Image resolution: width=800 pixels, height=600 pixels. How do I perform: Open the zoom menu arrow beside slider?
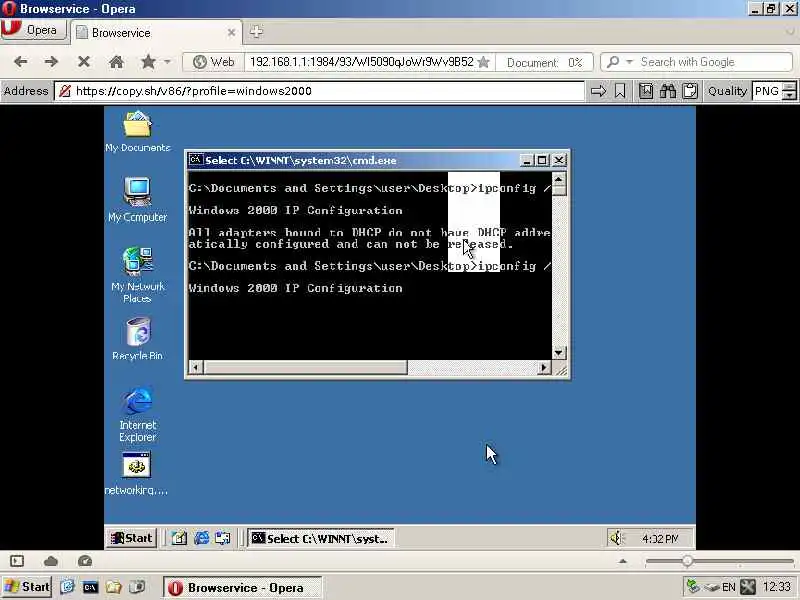click(x=622, y=561)
